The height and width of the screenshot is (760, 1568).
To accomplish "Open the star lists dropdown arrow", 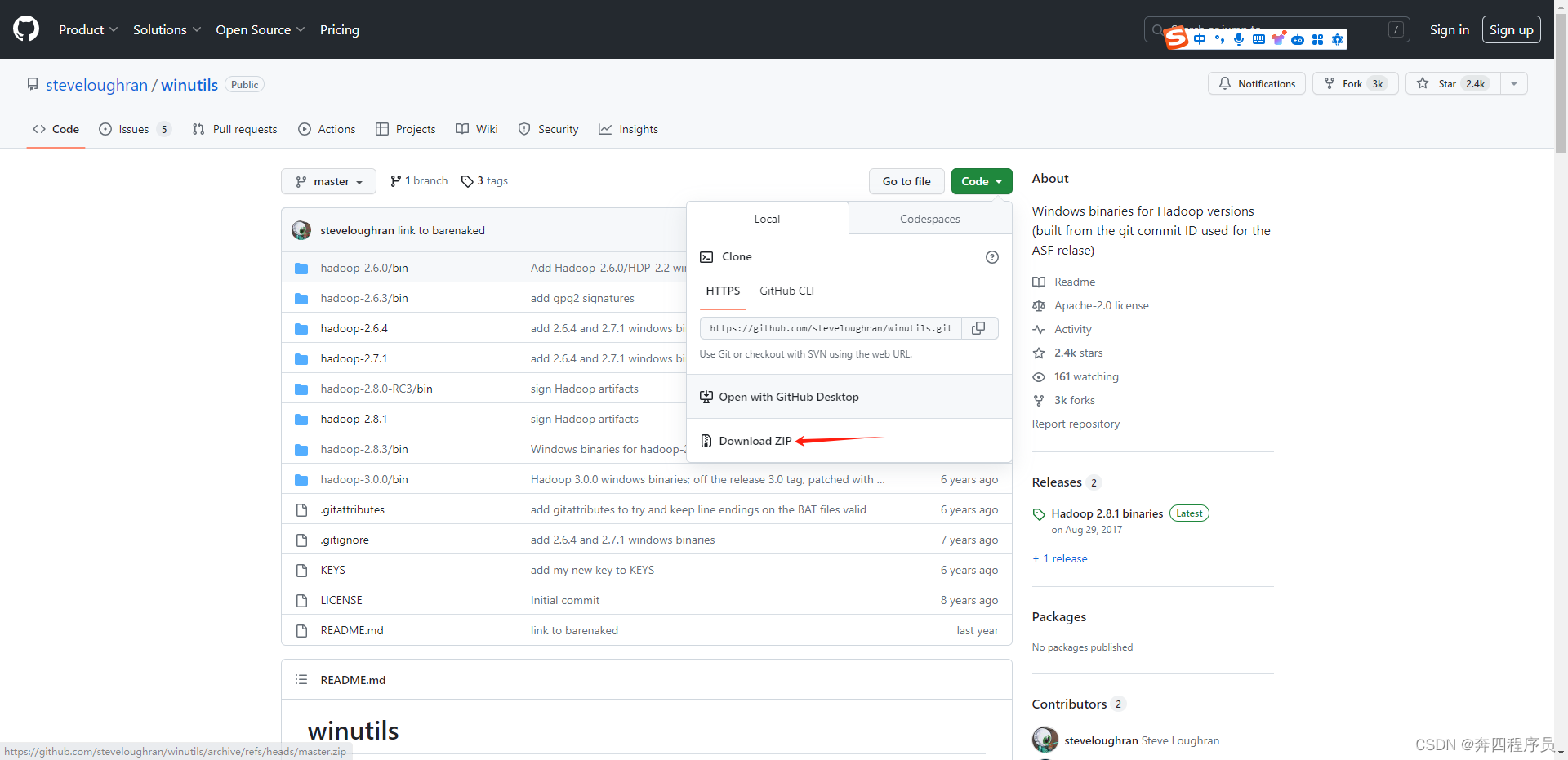I will [x=1514, y=83].
